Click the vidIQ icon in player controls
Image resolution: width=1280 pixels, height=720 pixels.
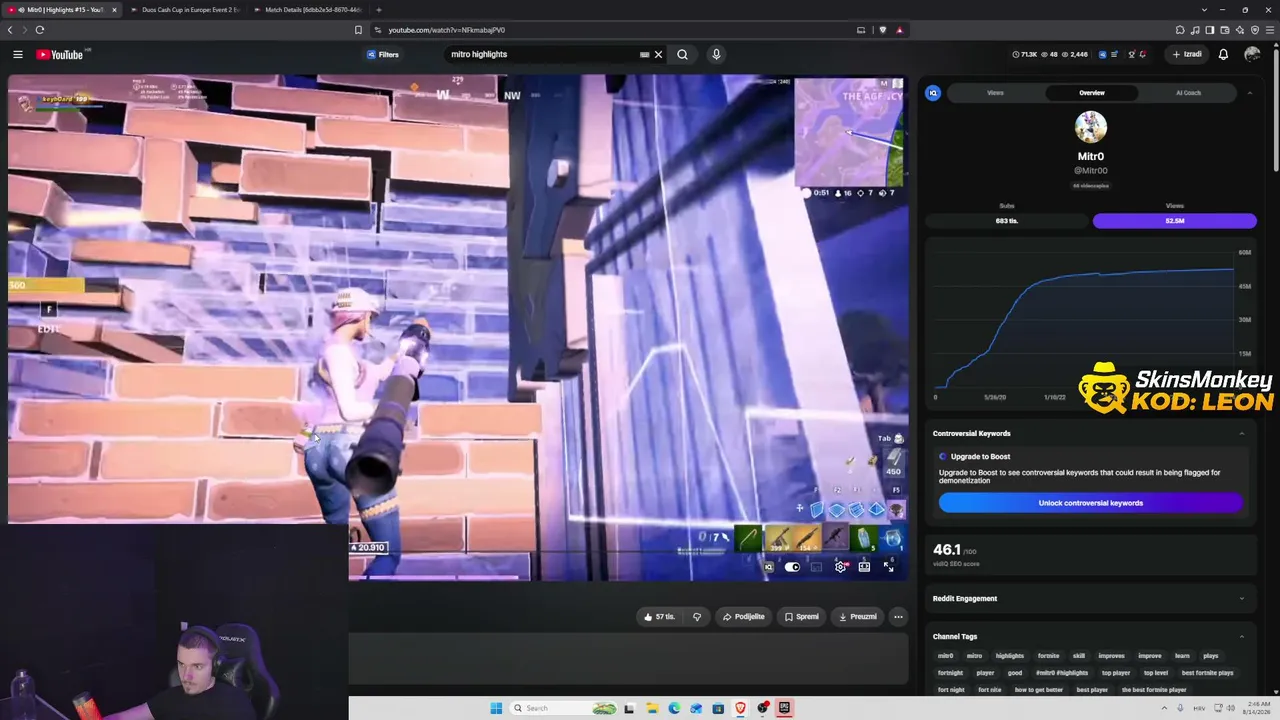pyautogui.click(x=768, y=567)
